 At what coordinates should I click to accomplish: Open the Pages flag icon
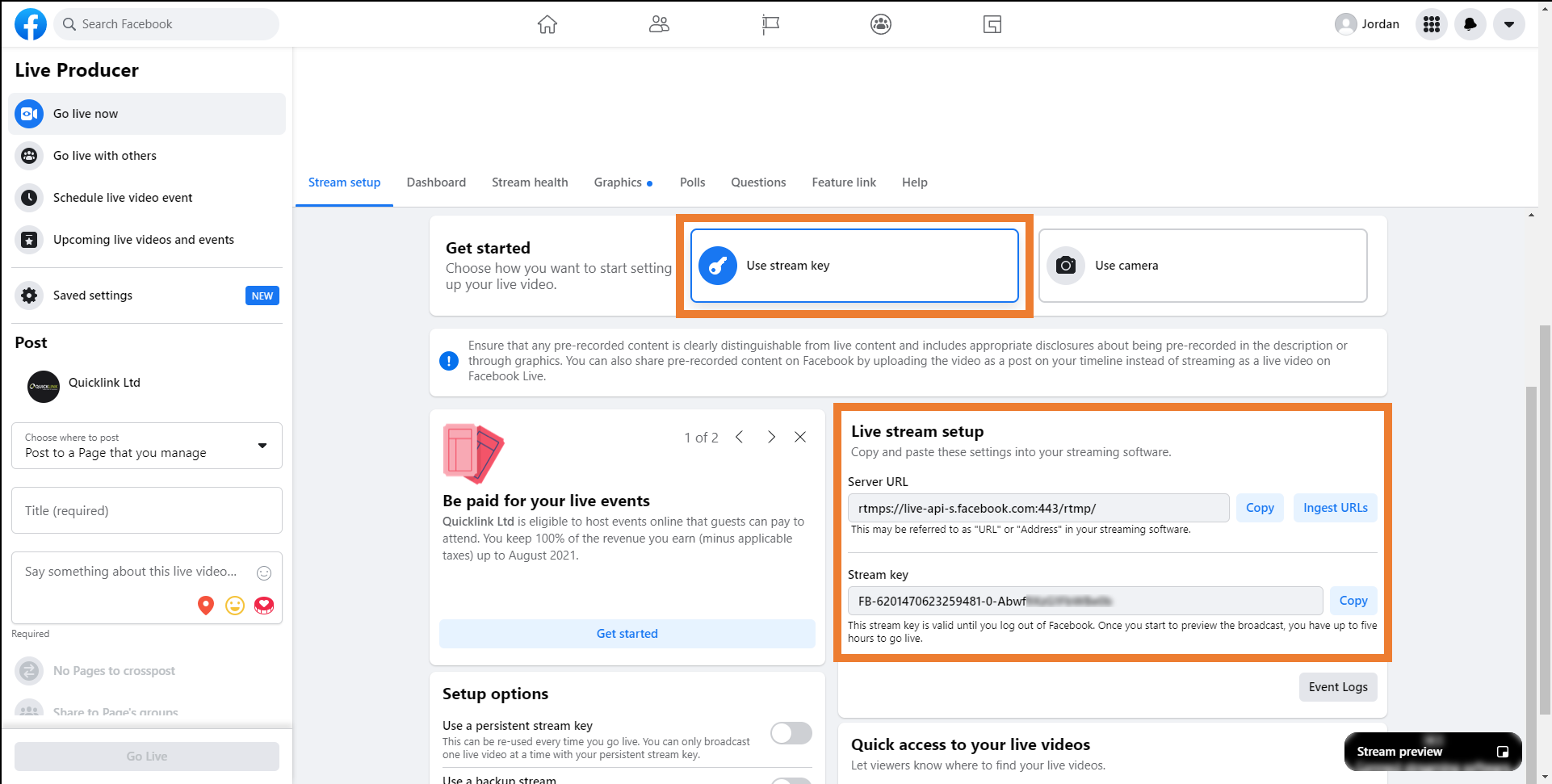tap(770, 24)
